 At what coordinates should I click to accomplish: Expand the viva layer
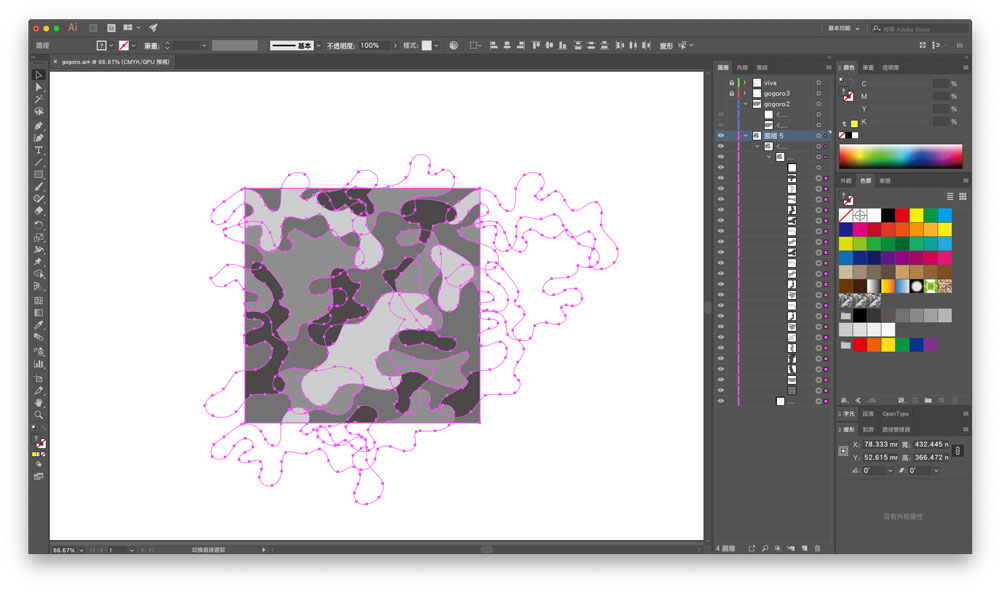(745, 83)
